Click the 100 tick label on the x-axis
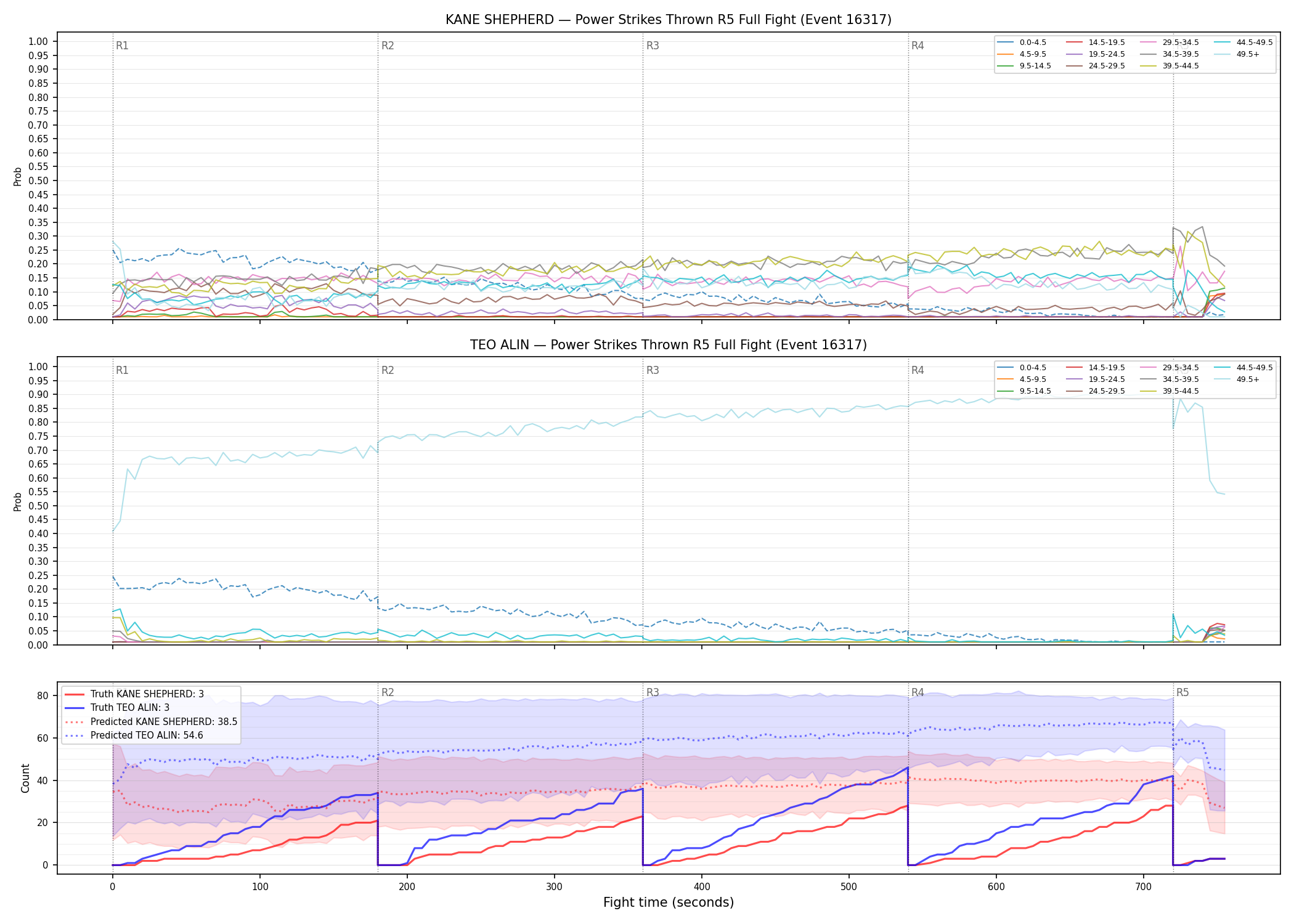 (x=259, y=886)
